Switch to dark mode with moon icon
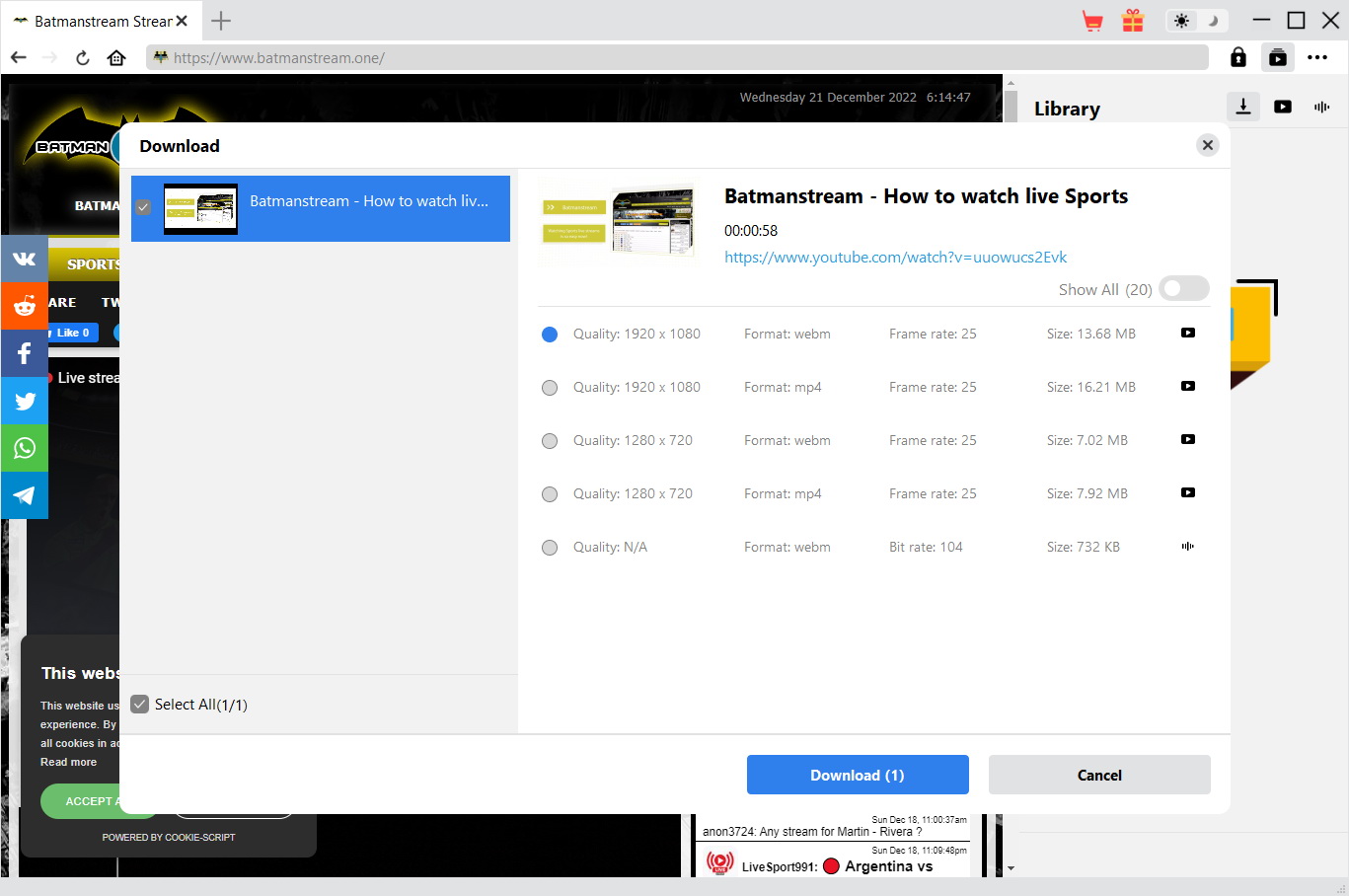The image size is (1349, 896). 1212,20
